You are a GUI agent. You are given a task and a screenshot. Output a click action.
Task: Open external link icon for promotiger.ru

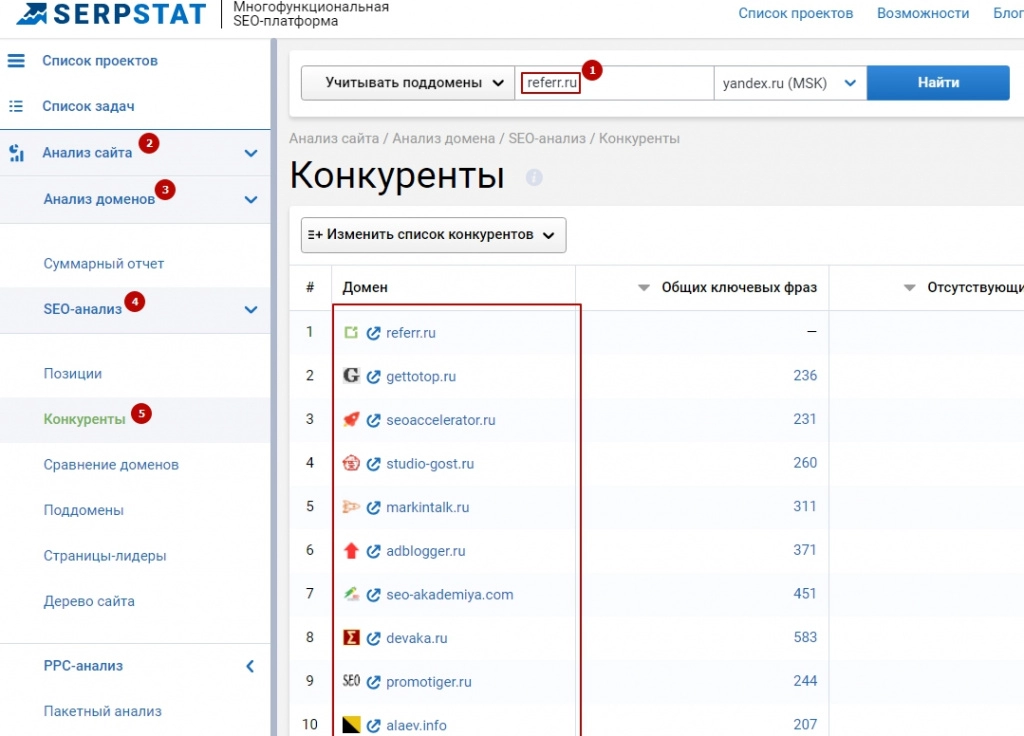point(374,682)
